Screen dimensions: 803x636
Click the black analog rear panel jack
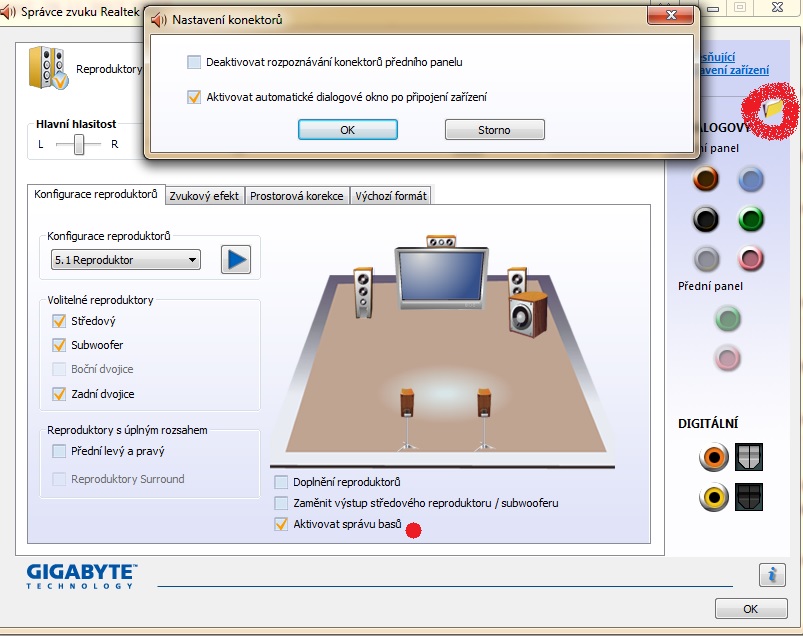coord(706,219)
